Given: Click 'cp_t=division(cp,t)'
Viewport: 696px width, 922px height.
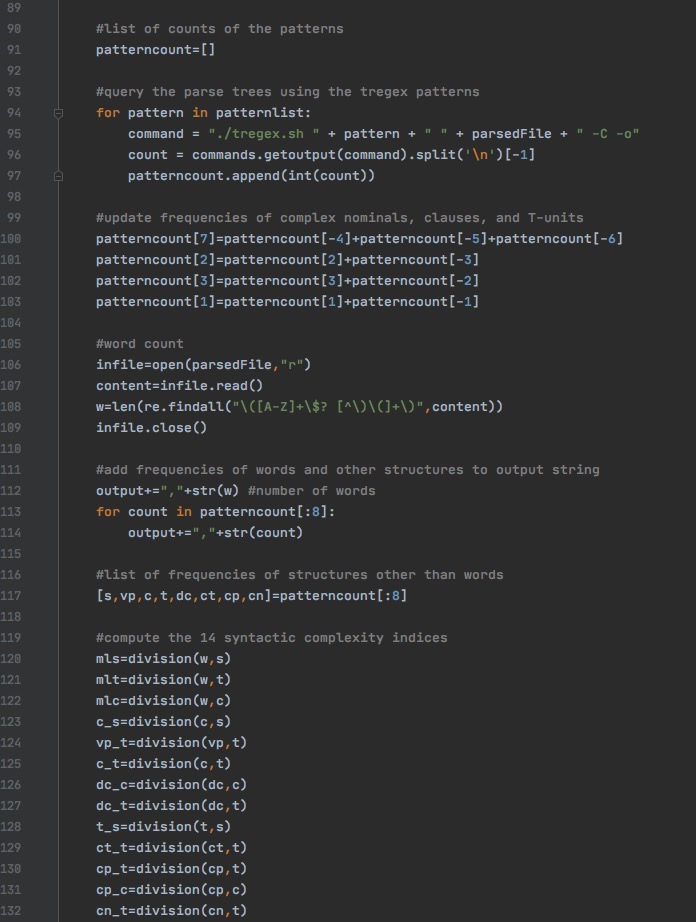Looking at the screenshot, I should 171,869.
